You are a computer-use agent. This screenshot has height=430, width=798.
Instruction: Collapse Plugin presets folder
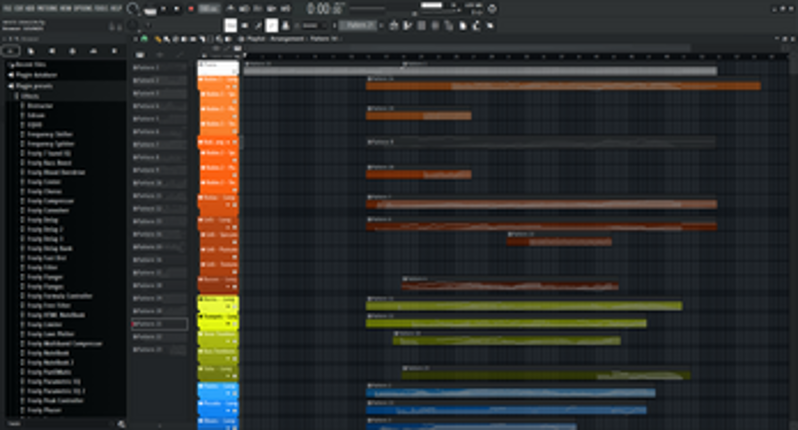(x=34, y=86)
